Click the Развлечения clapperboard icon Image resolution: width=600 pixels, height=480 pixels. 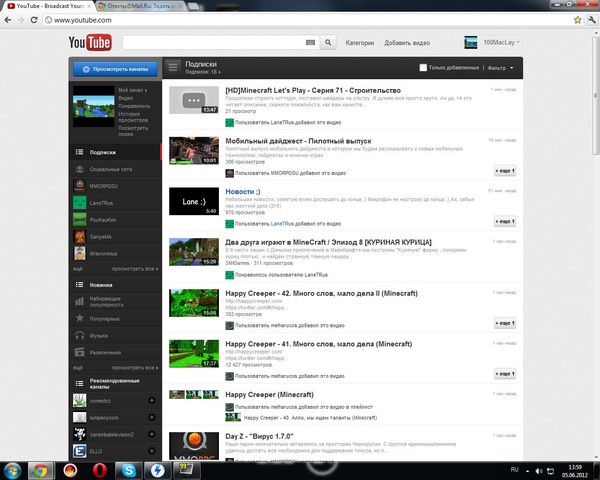[80, 352]
